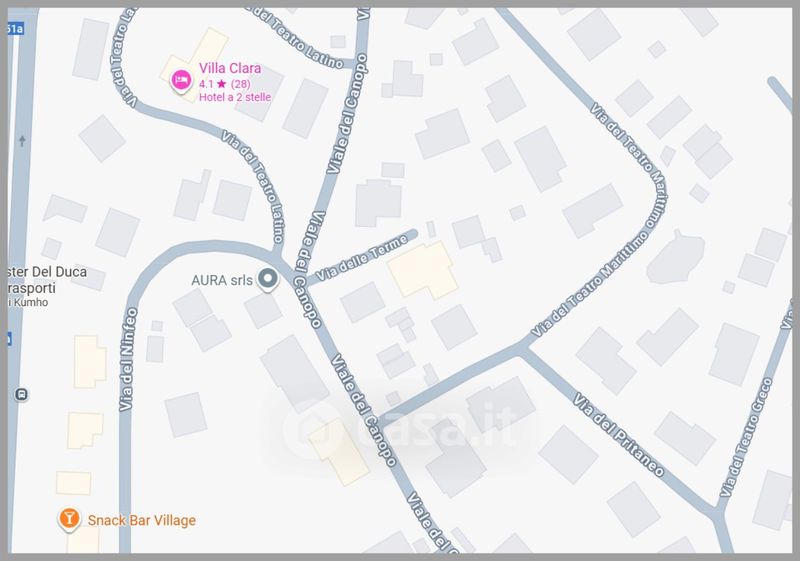Click the pink Villa Clara hotel pin
The height and width of the screenshot is (561, 800).
[x=181, y=80]
